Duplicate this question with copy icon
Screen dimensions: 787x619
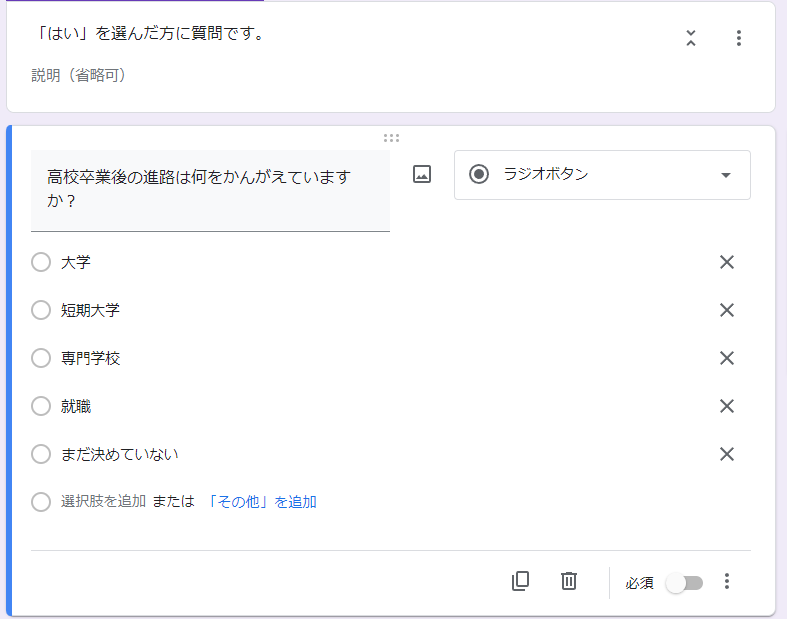tap(520, 581)
